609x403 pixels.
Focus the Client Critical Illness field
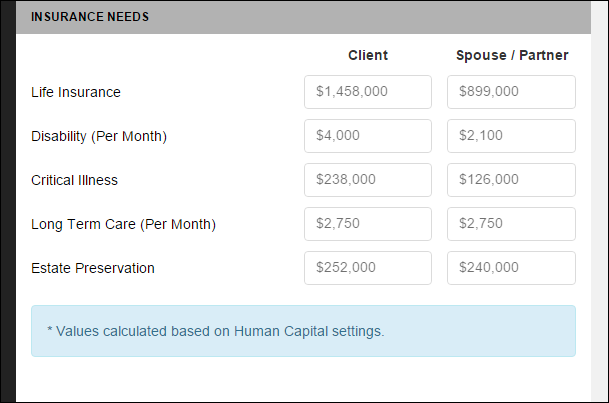pos(367,180)
